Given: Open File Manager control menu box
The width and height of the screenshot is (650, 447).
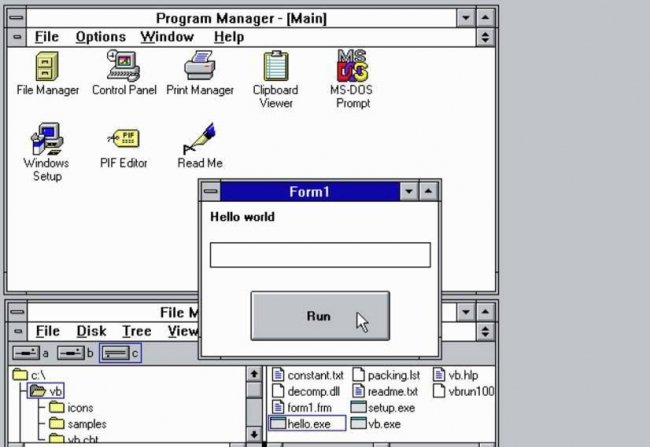Looking at the screenshot, I should [17, 312].
